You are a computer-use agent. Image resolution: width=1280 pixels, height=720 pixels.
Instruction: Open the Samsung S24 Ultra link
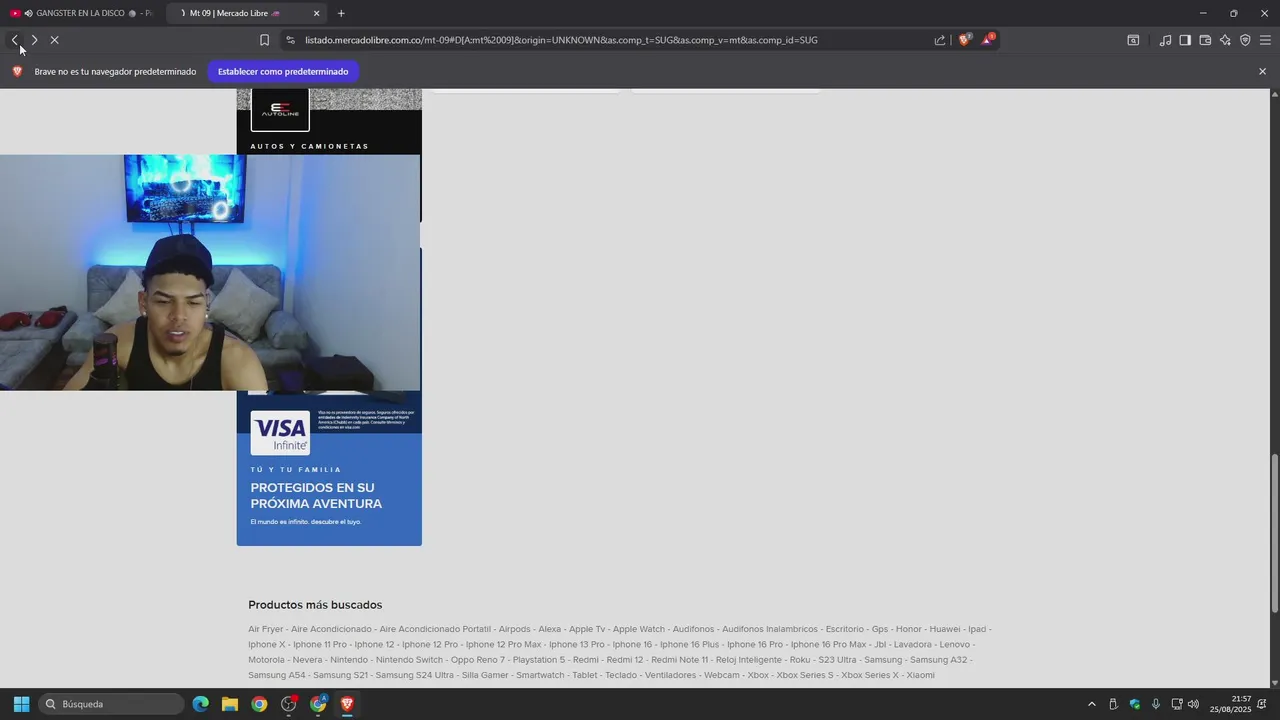[414, 675]
